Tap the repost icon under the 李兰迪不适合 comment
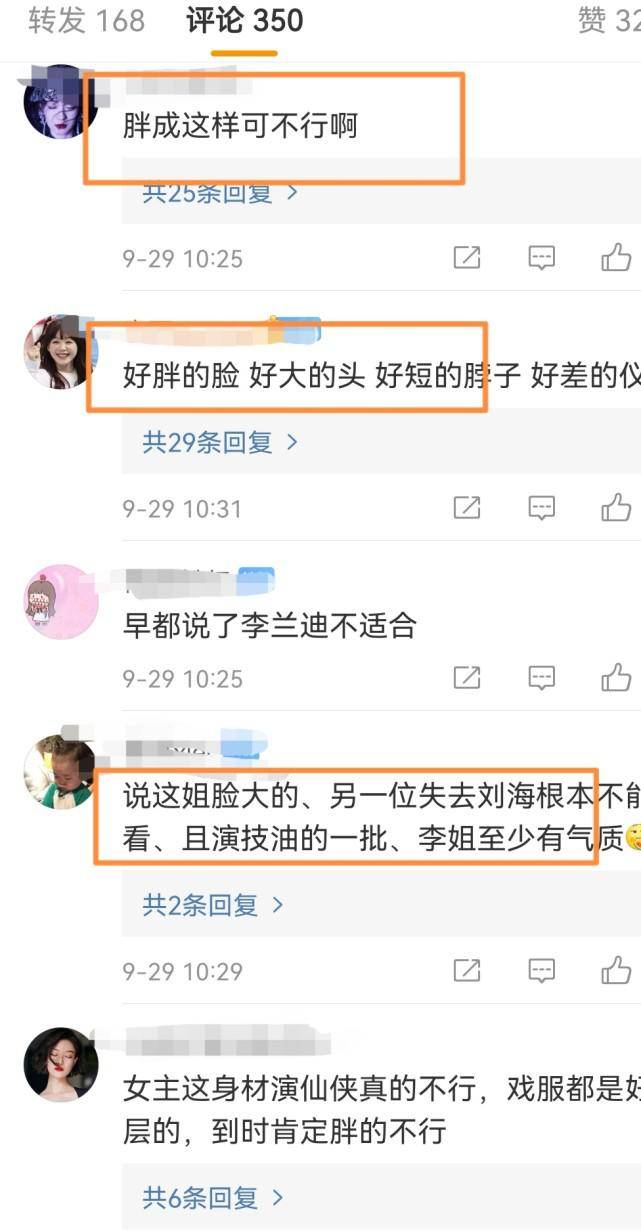641x1231 pixels. point(467,678)
